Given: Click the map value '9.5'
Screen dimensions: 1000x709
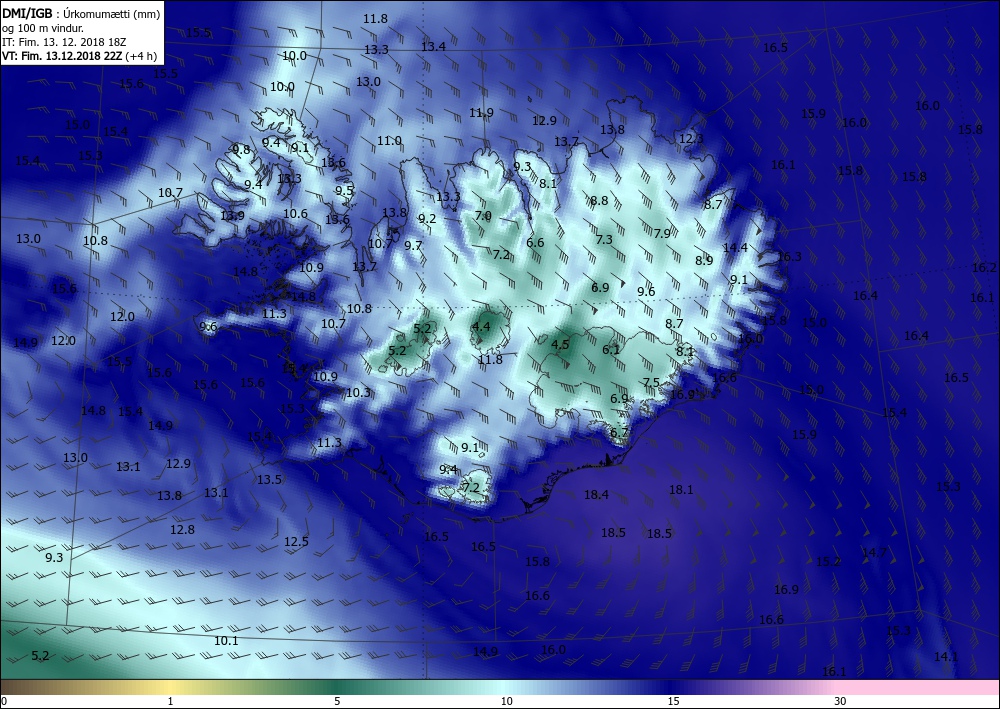Looking at the screenshot, I should (x=344, y=190).
